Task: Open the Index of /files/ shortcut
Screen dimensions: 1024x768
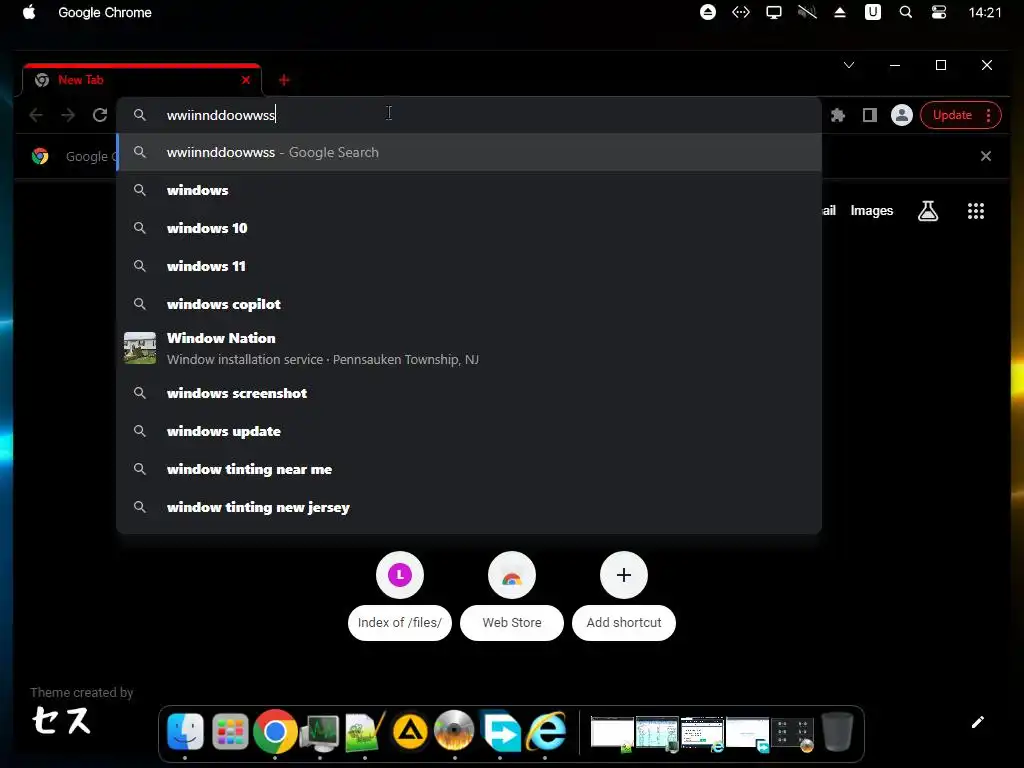Action: [x=400, y=596]
